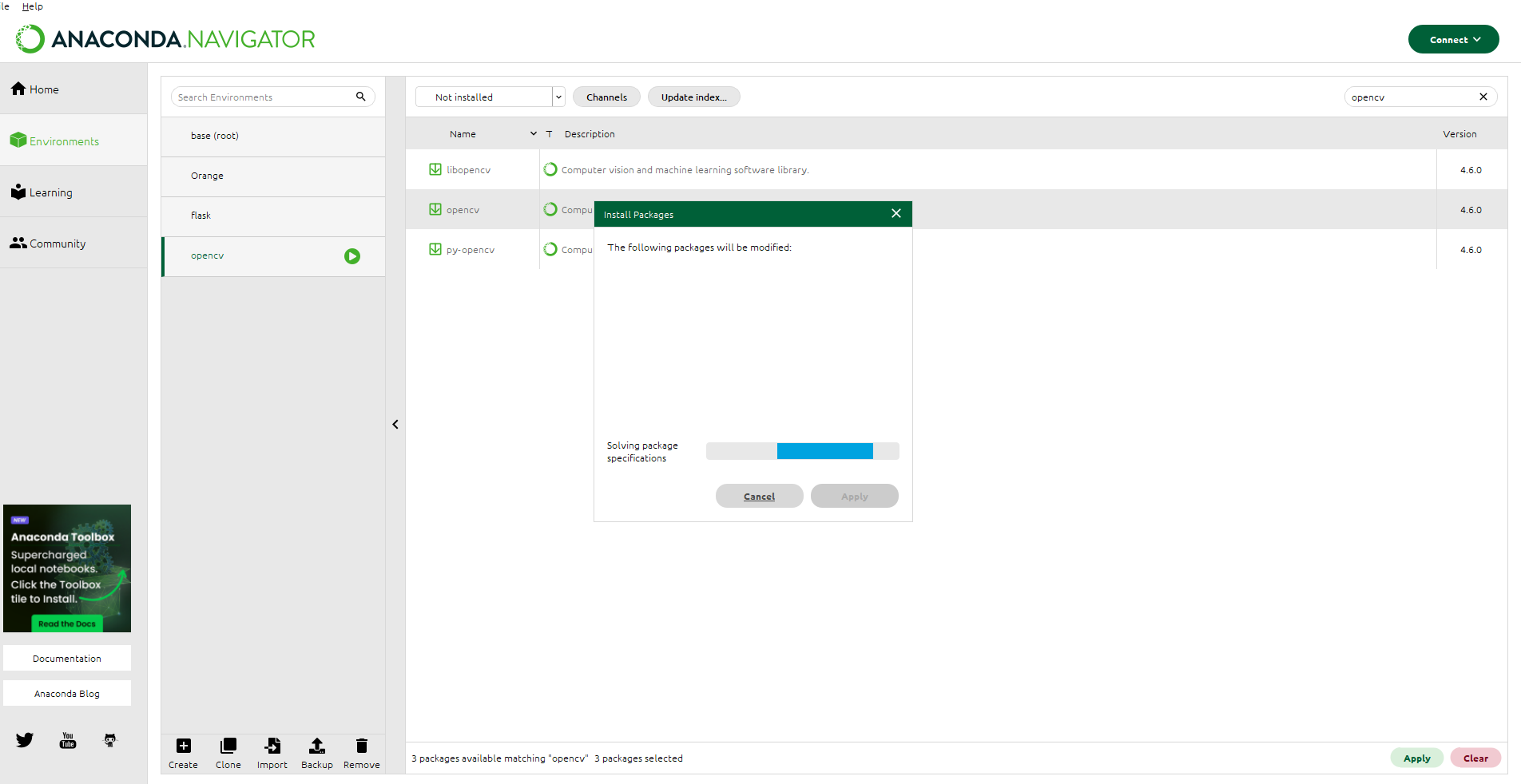Click the libopencv description text
The width and height of the screenshot is (1521, 784).
pos(685,170)
